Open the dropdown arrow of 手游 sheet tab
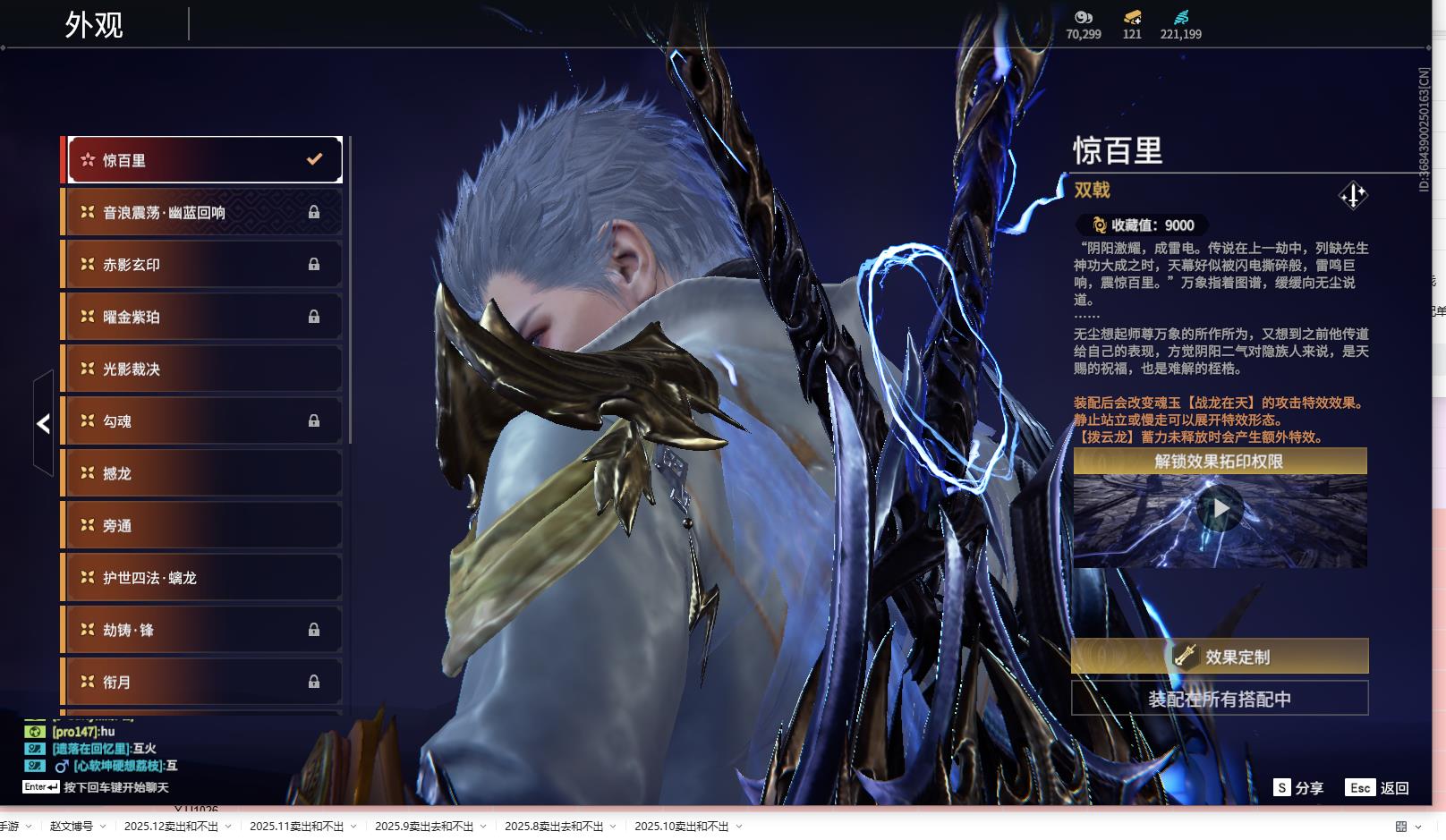Viewport: 1446px width, 840px height. 29,827
